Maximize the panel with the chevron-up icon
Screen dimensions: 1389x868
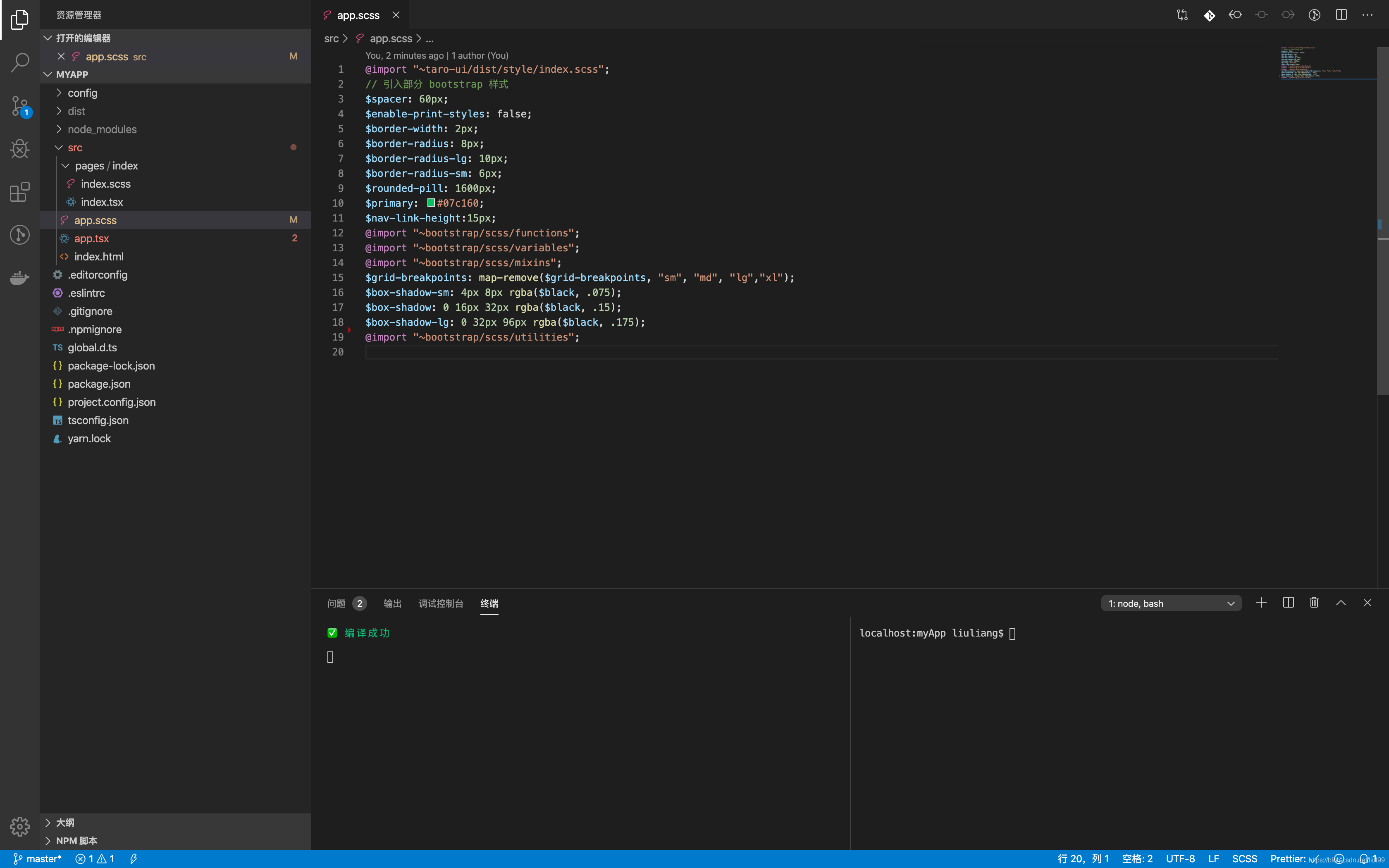point(1341,603)
